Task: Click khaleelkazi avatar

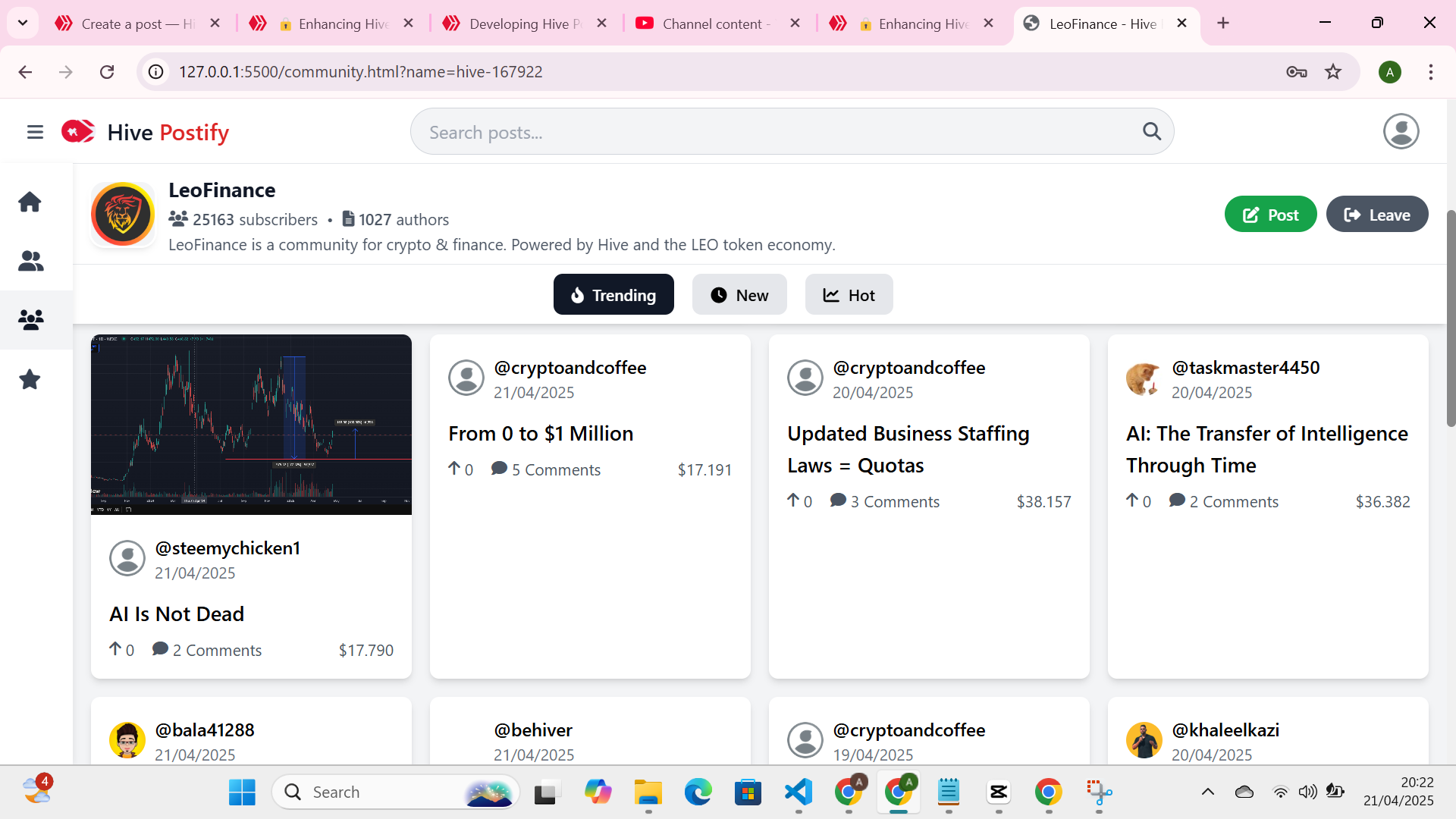Action: point(1144,740)
